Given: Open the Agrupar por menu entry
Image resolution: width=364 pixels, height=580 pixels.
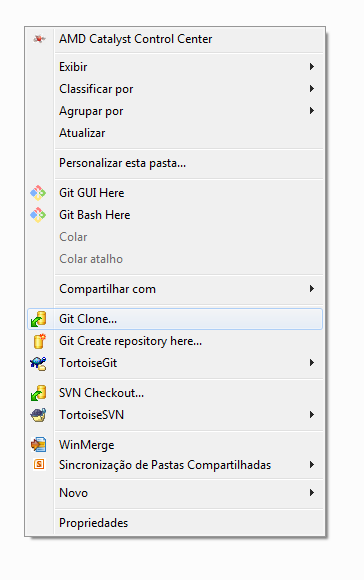Looking at the screenshot, I should 175,111.
